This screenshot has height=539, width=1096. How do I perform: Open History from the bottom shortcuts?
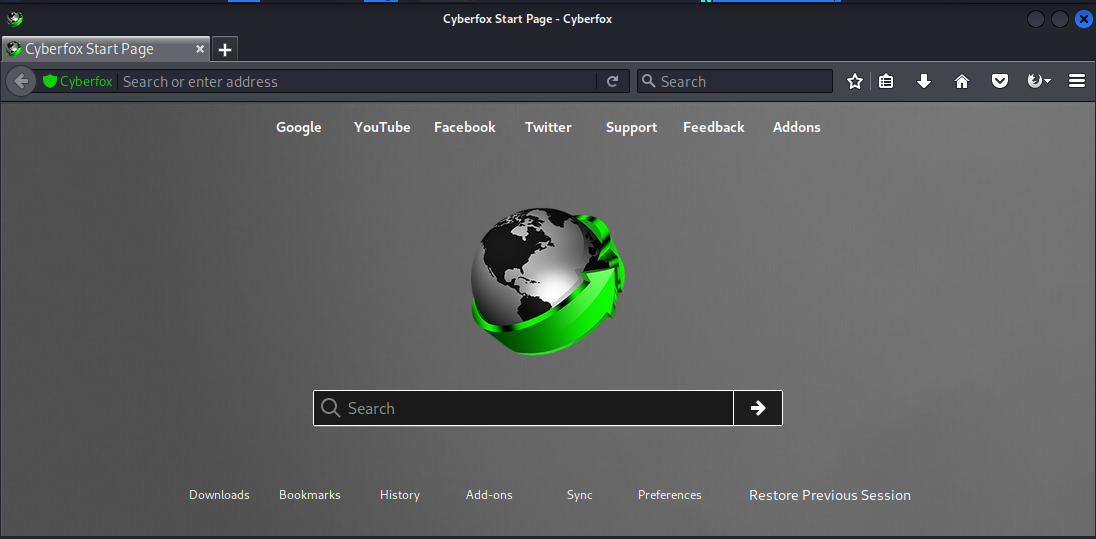click(400, 495)
